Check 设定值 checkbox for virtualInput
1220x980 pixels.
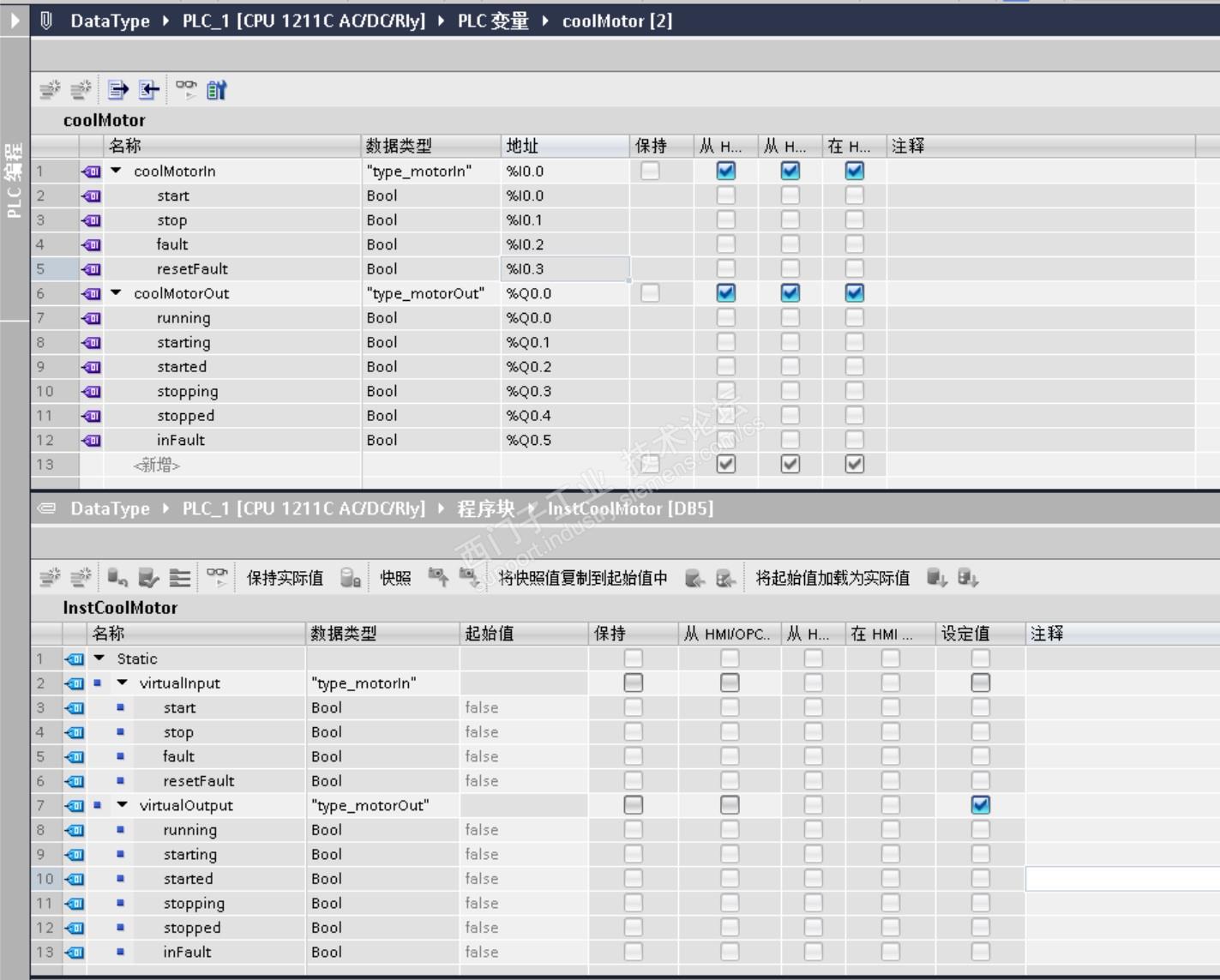tap(981, 683)
